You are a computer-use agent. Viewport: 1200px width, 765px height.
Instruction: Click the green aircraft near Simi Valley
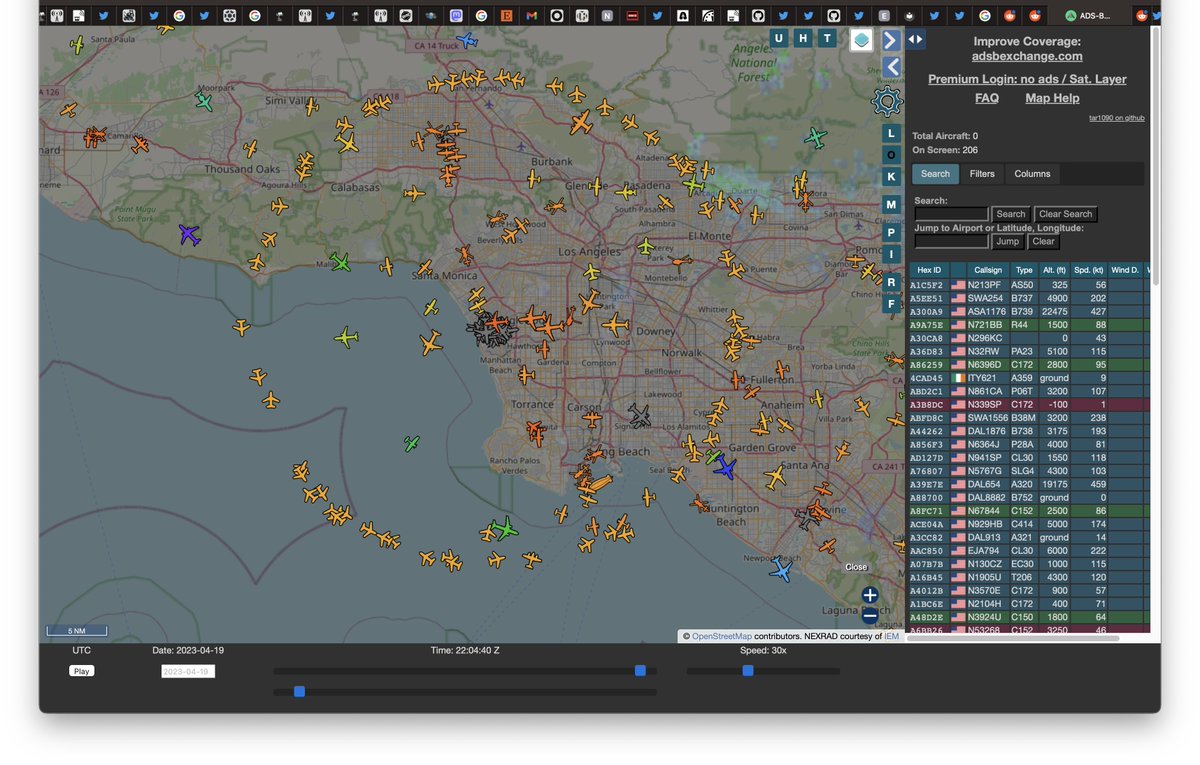click(x=204, y=101)
